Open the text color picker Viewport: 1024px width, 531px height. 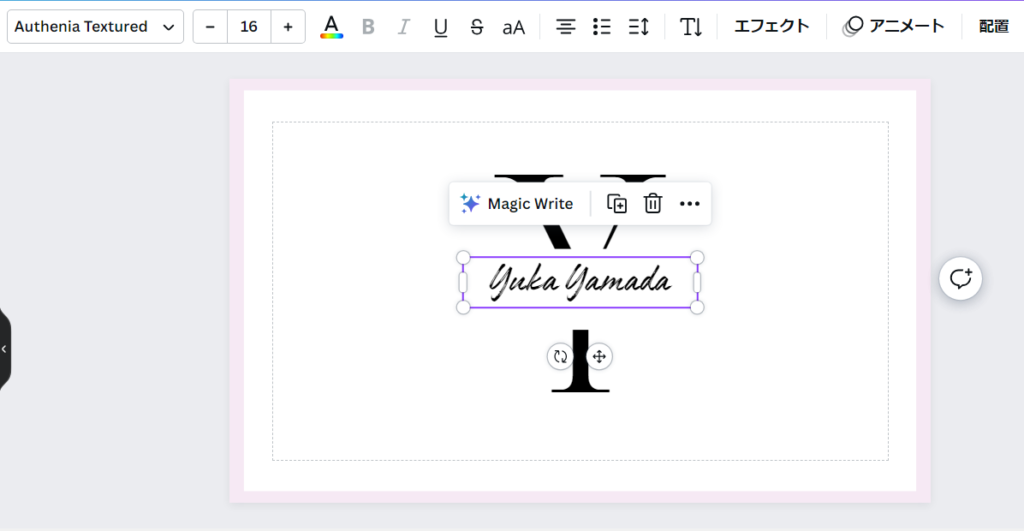[331, 27]
